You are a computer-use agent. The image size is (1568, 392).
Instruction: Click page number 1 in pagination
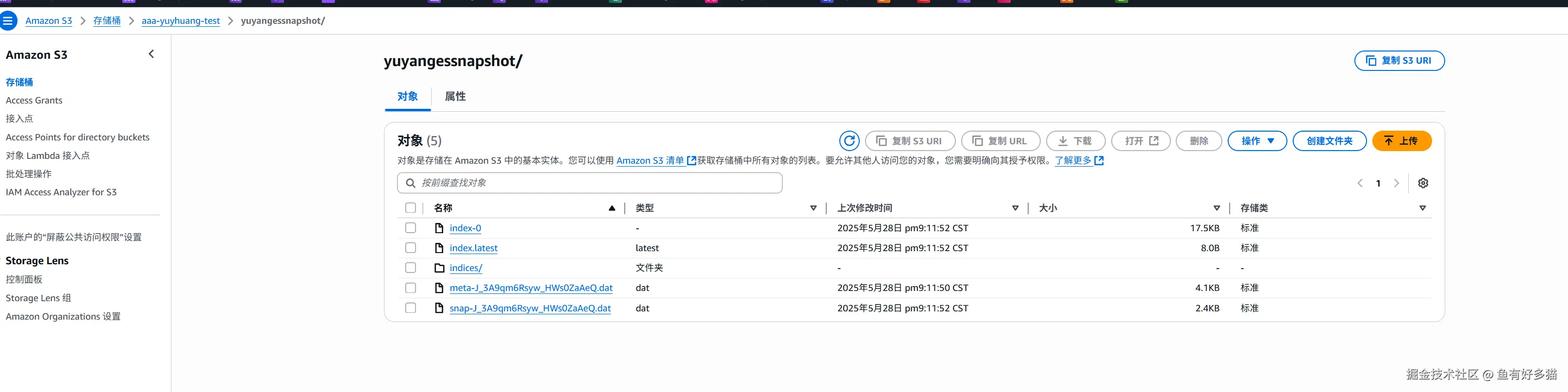pyautogui.click(x=1378, y=183)
